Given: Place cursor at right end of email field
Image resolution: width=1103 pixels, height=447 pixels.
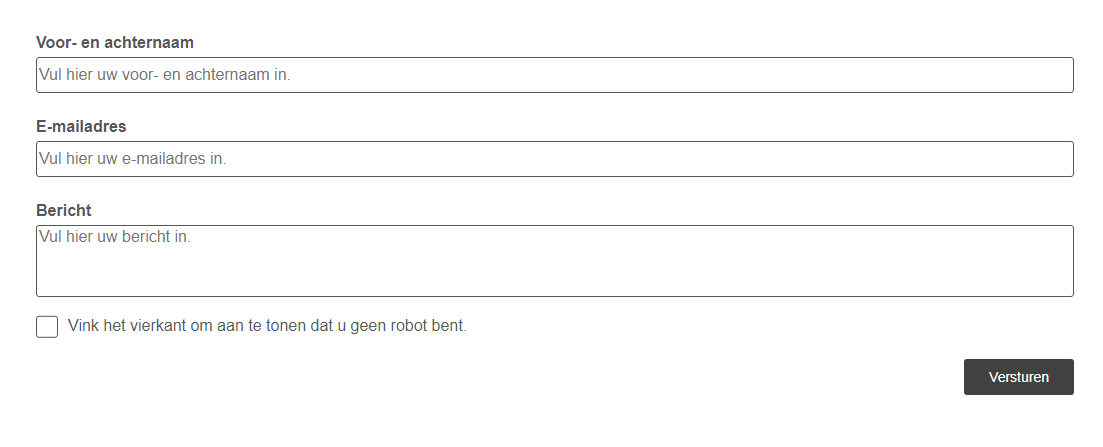Looking at the screenshot, I should [x=1060, y=159].
